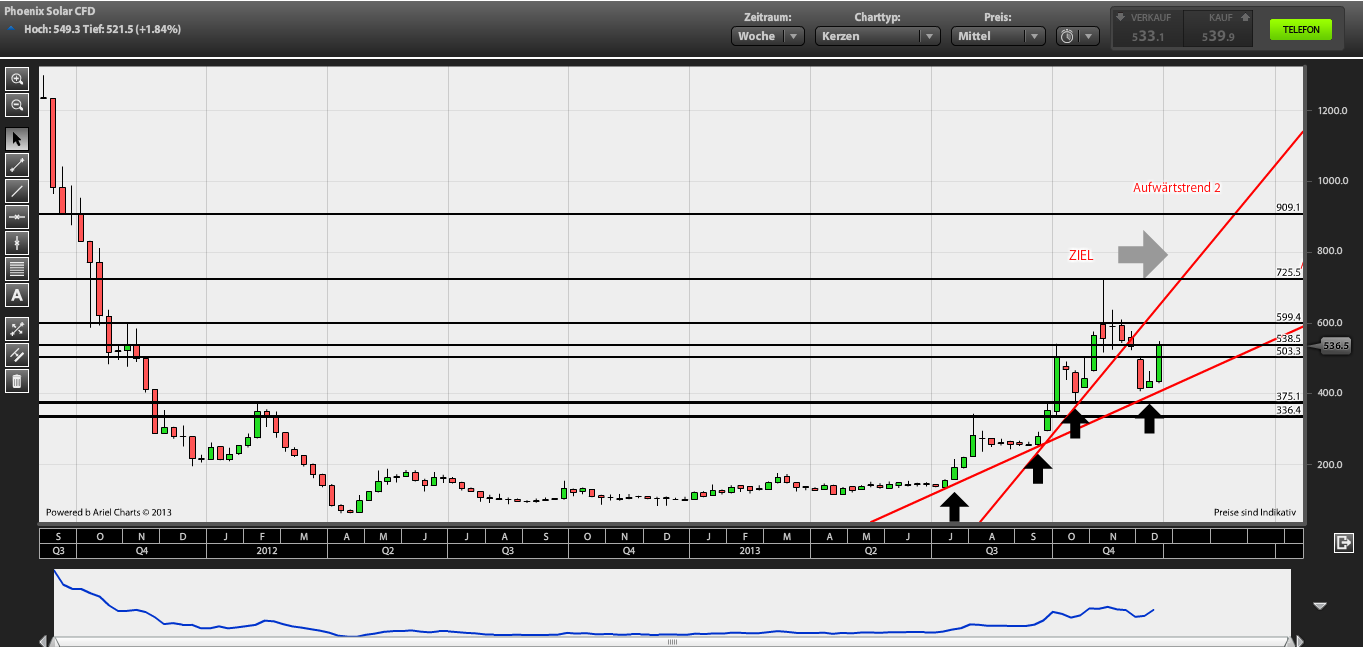1363x647 pixels.
Task: Click the 725.5 horizontal level label
Action: pyautogui.click(x=1288, y=272)
